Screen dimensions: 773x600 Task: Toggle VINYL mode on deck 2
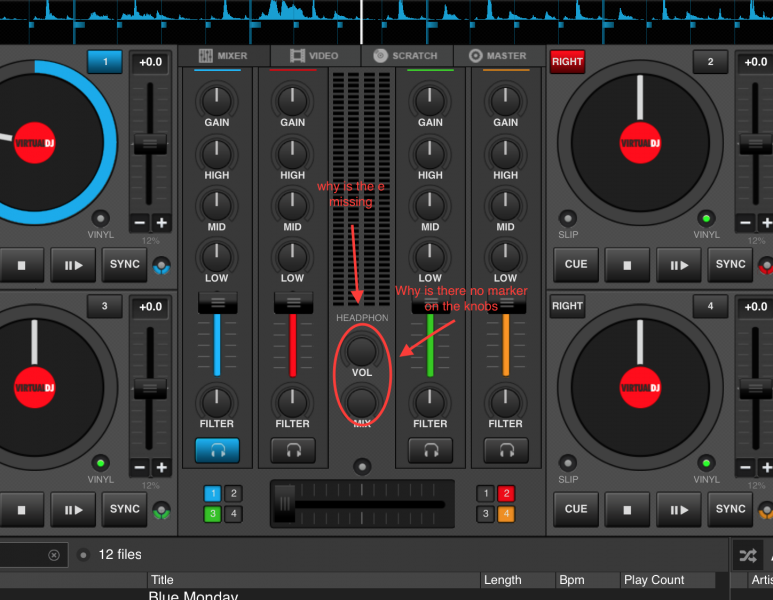tap(706, 218)
